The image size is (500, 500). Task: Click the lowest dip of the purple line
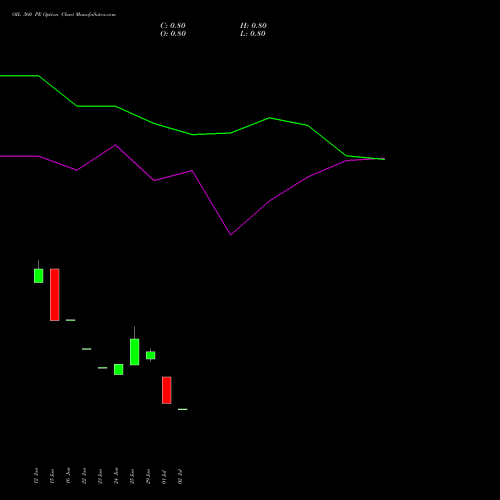[231, 235]
